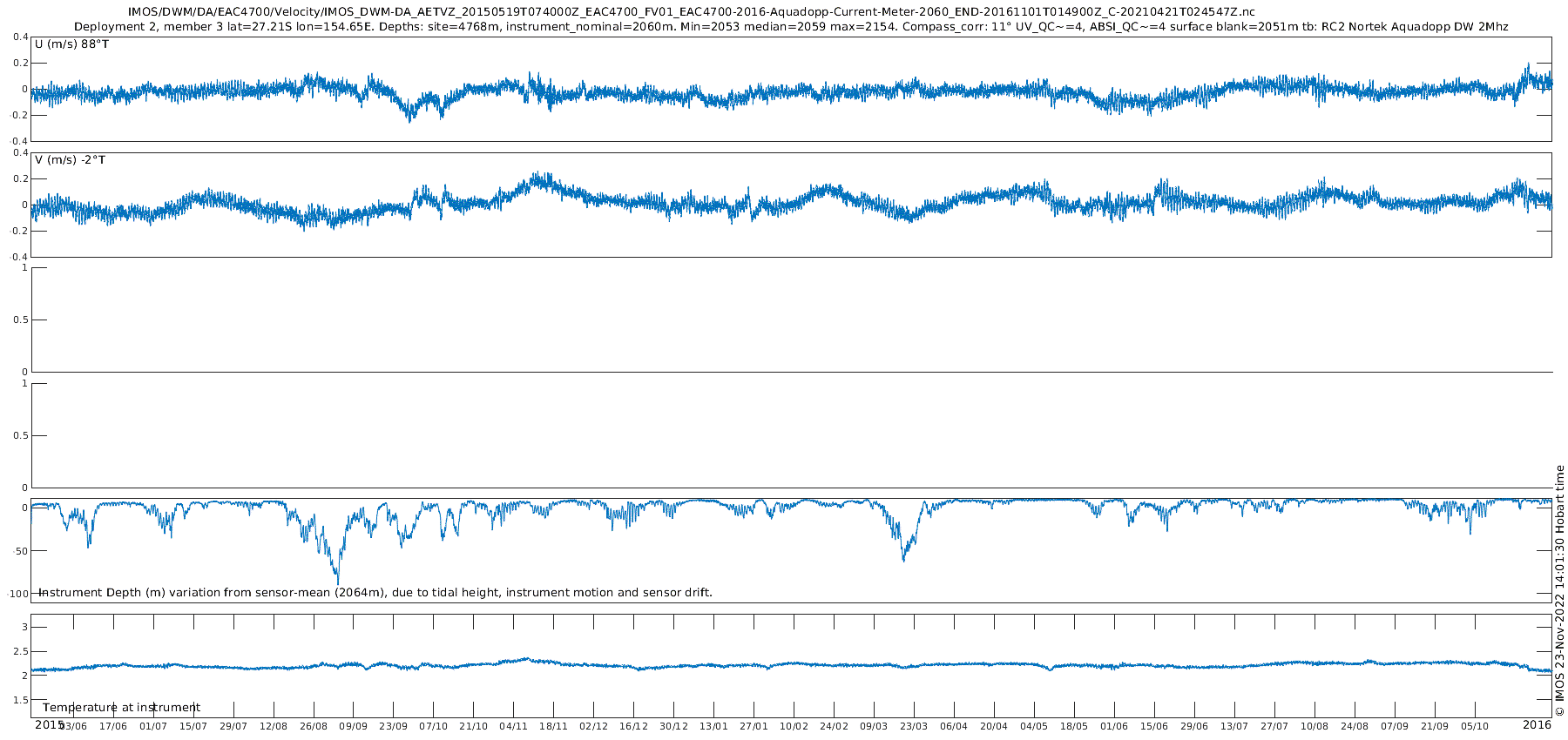
Task: Click the '3' tick on the temperature axis
Action: 25,627
